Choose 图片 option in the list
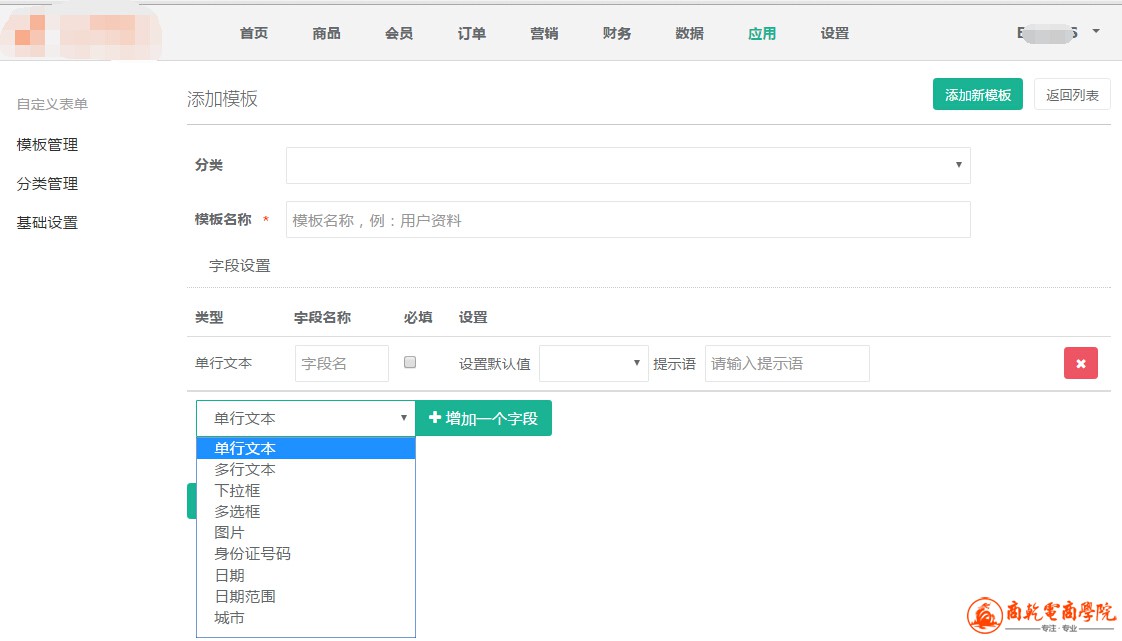 click(306, 533)
